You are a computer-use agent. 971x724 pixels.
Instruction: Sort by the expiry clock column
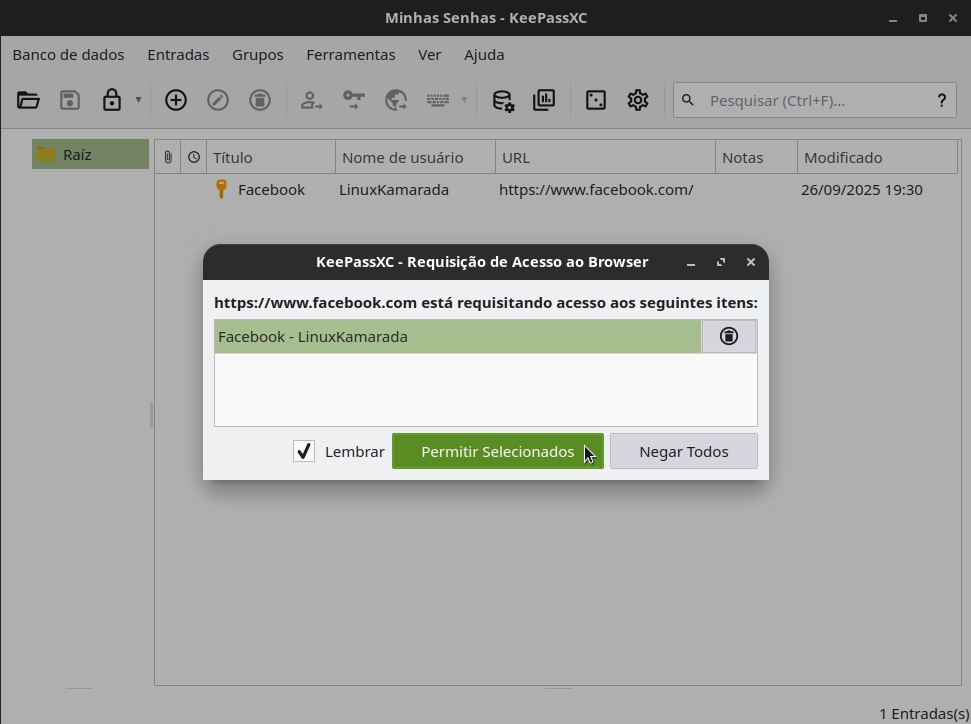tap(194, 157)
